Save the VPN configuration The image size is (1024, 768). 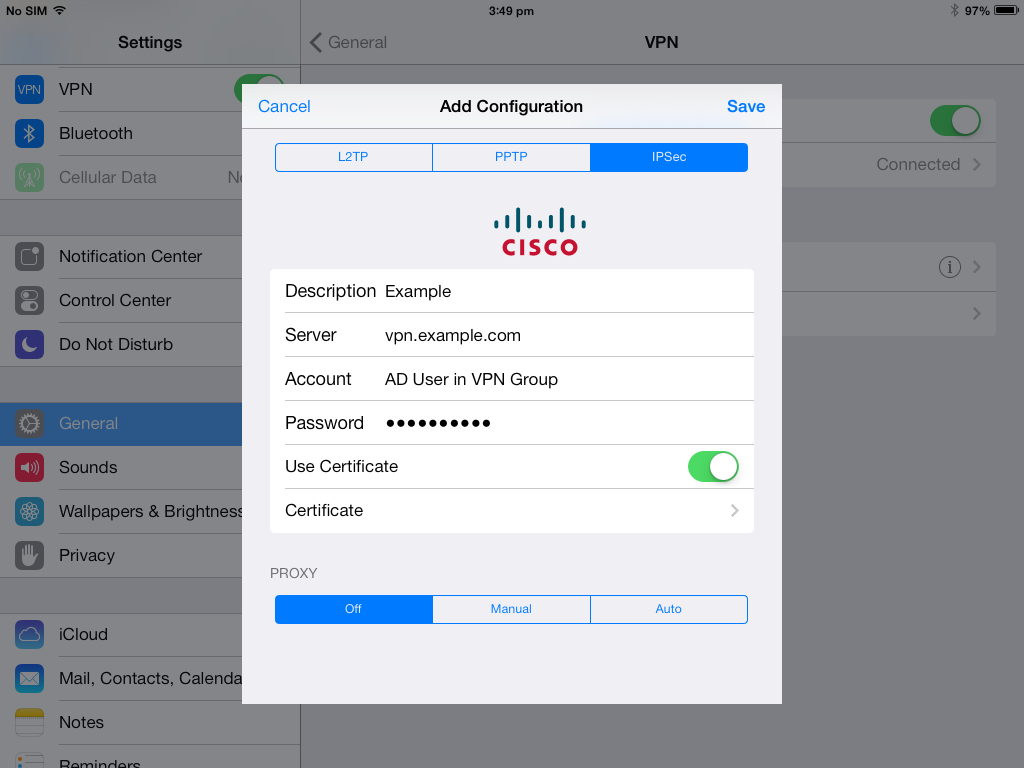pos(746,106)
